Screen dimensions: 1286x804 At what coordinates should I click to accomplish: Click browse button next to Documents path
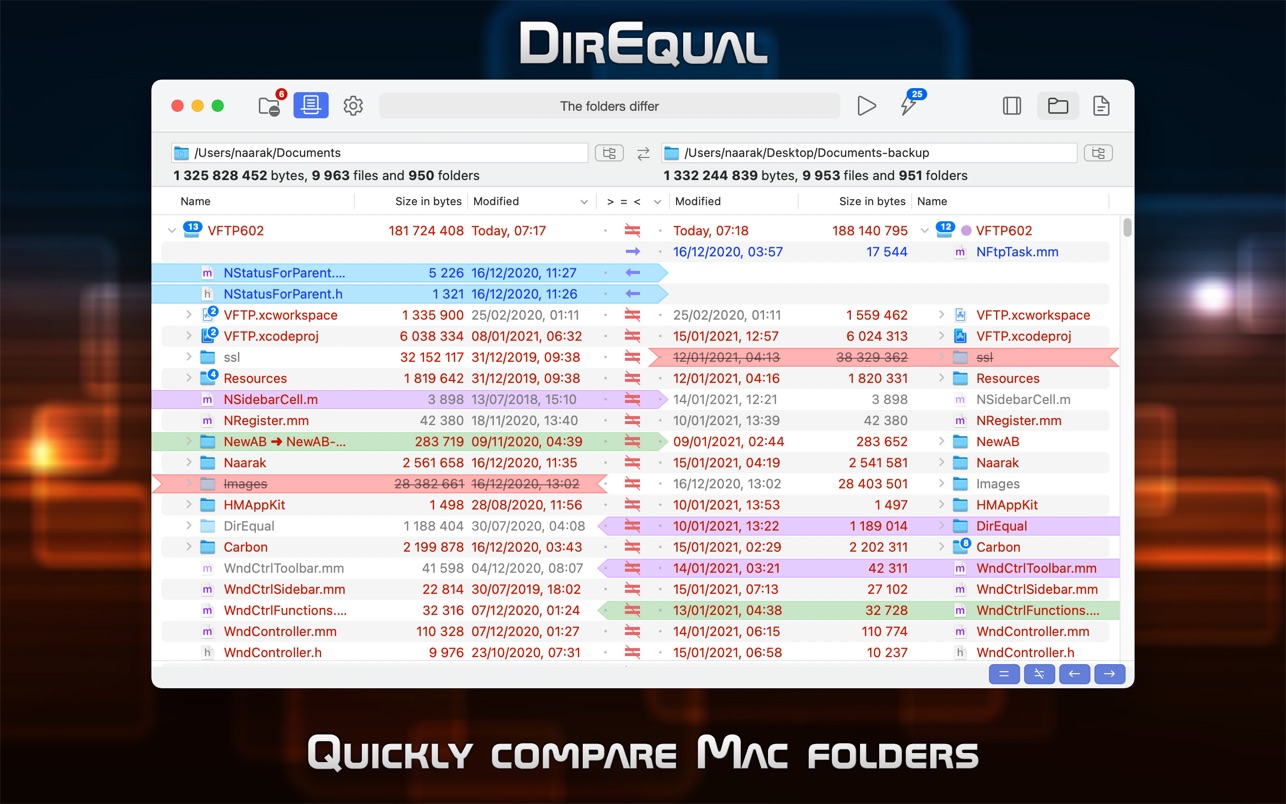pos(608,153)
